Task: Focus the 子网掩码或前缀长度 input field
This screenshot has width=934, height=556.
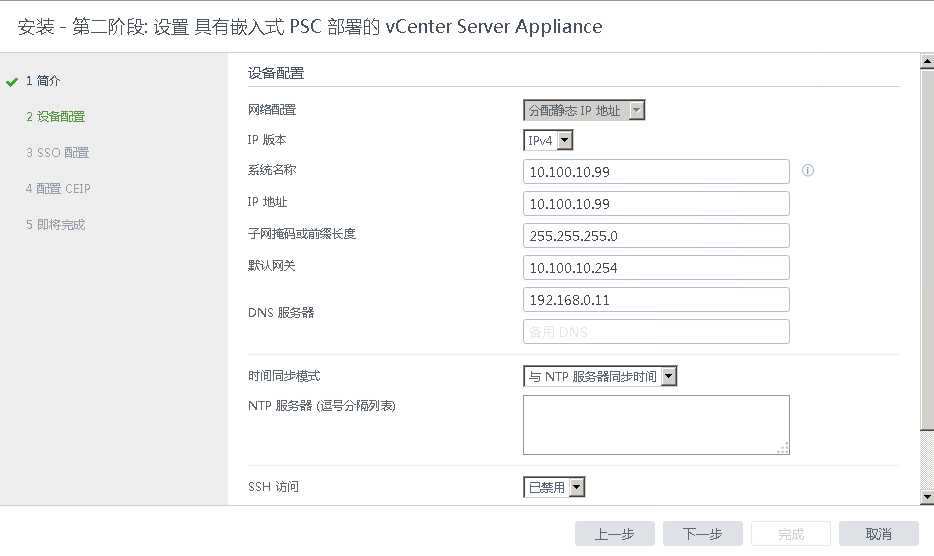Action: coord(656,235)
